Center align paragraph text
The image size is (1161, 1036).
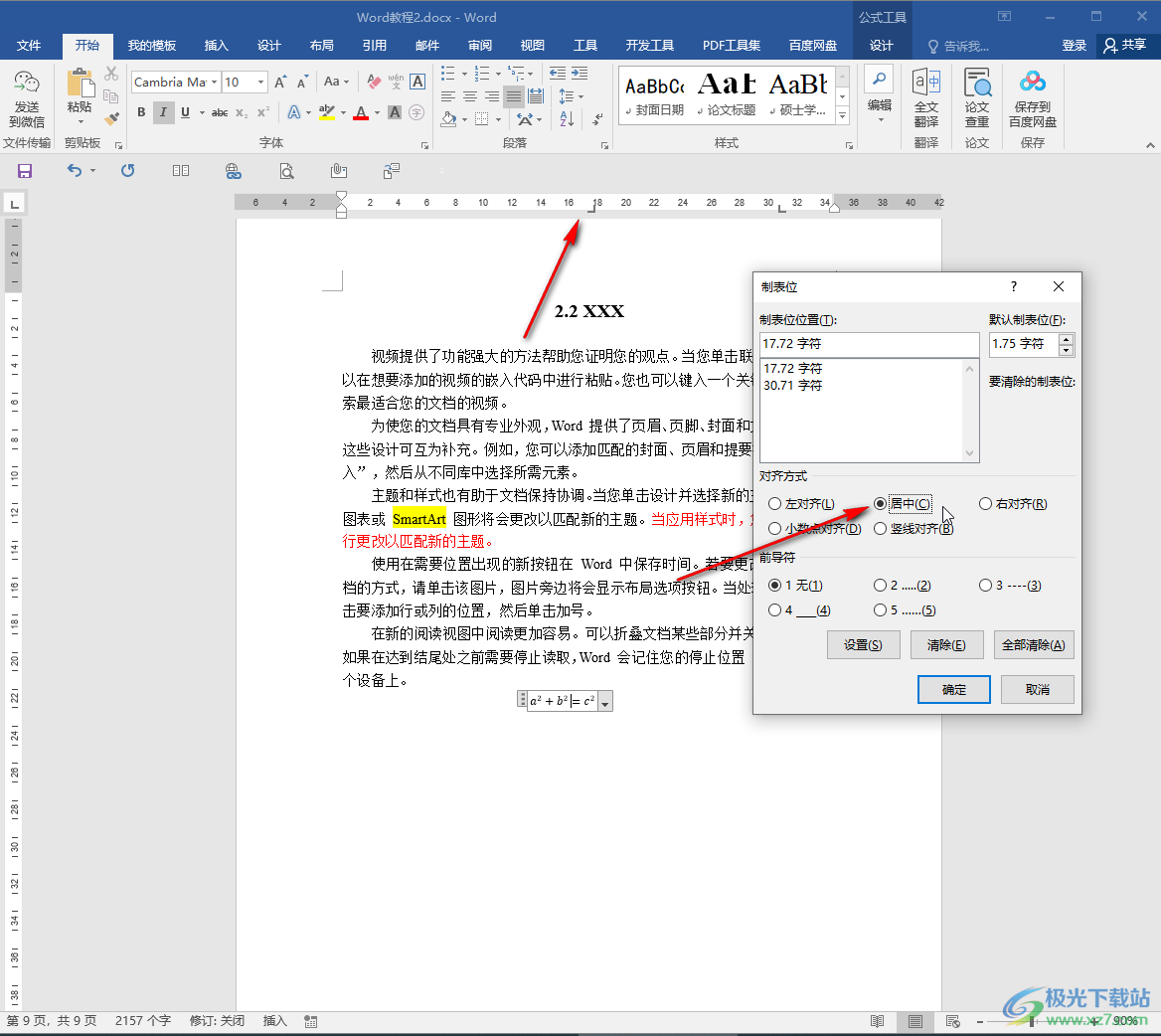[469, 97]
